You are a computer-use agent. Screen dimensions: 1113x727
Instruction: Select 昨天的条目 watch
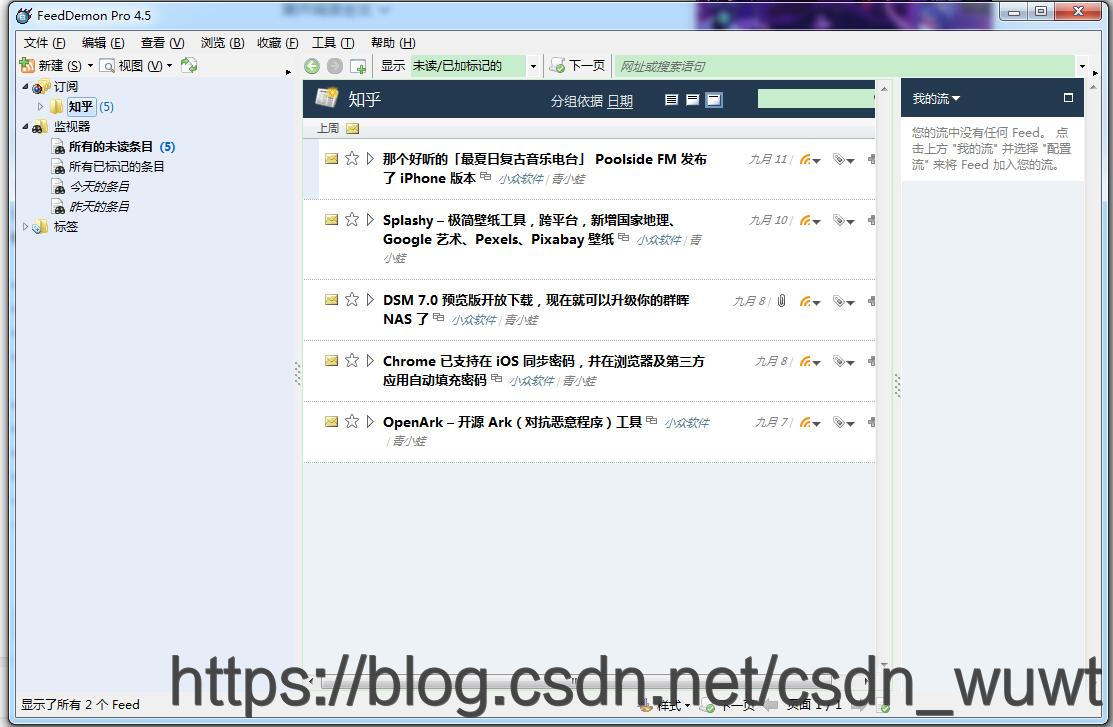point(91,207)
